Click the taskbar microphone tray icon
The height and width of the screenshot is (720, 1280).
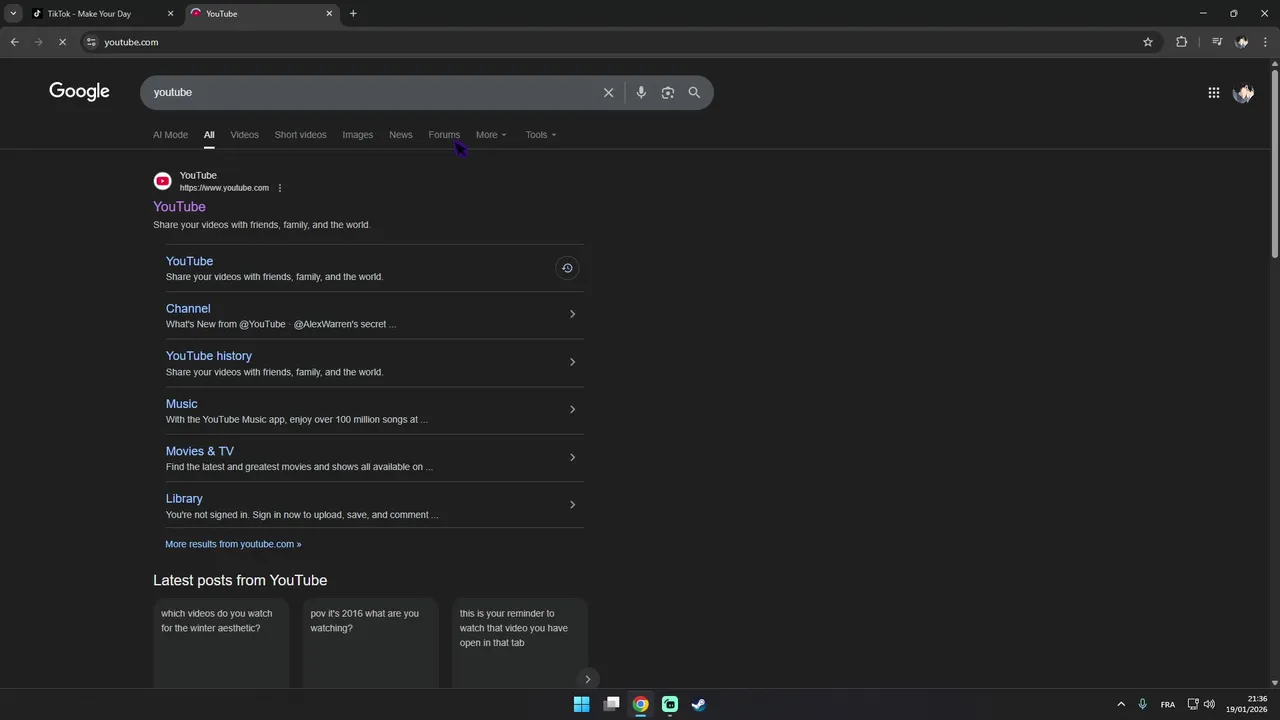click(x=1142, y=704)
